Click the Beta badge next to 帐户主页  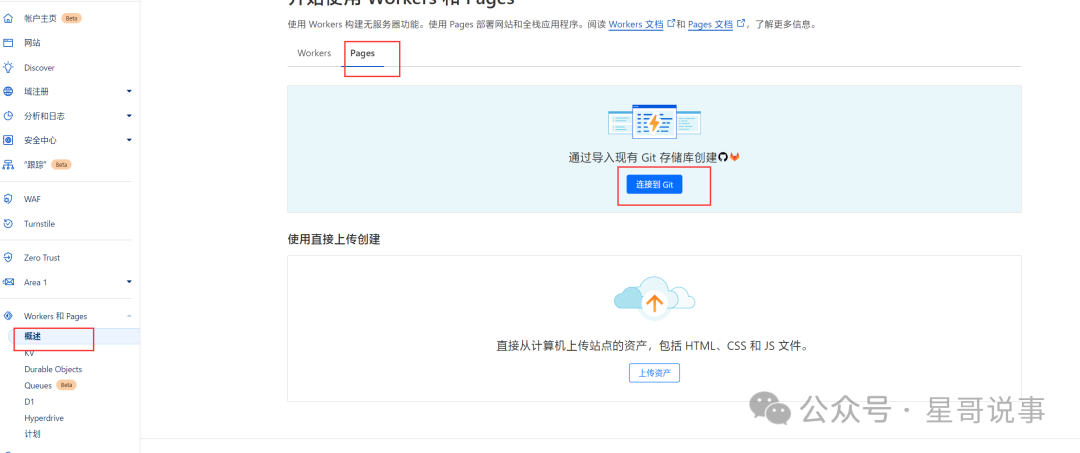click(x=72, y=19)
